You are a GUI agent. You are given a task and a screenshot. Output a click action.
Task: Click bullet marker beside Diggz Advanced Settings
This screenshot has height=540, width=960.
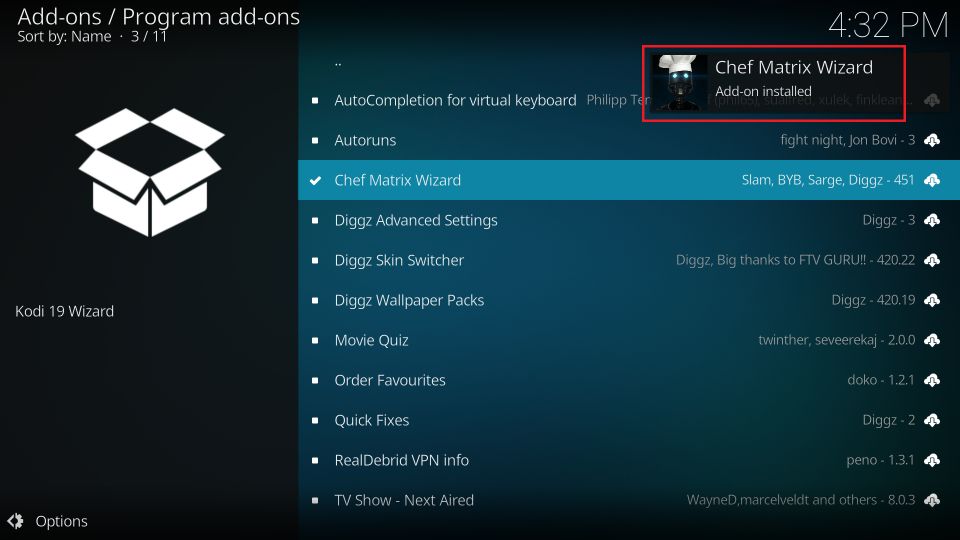click(x=315, y=220)
